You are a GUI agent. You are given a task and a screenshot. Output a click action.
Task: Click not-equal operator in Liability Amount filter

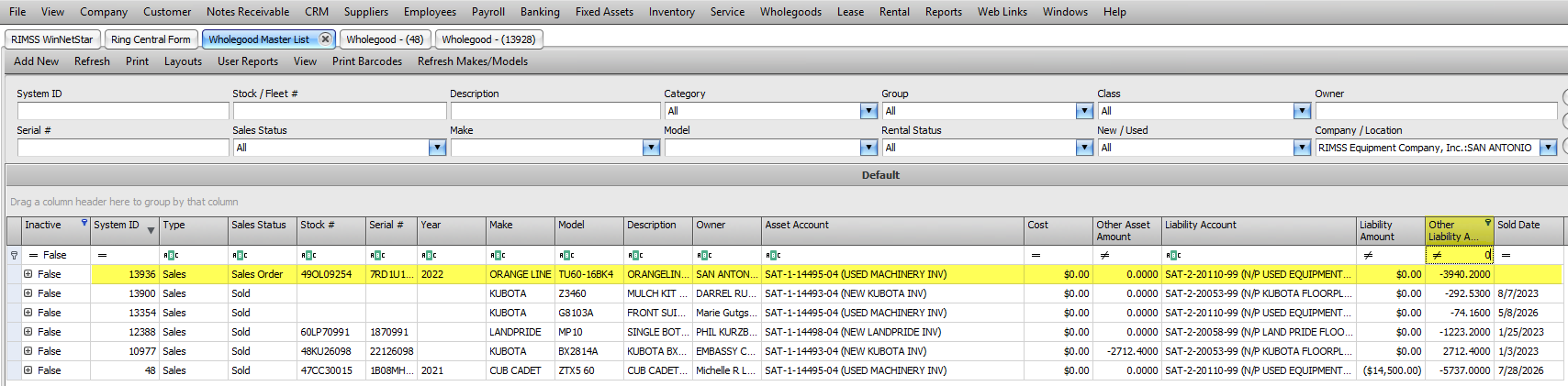pos(1368,256)
